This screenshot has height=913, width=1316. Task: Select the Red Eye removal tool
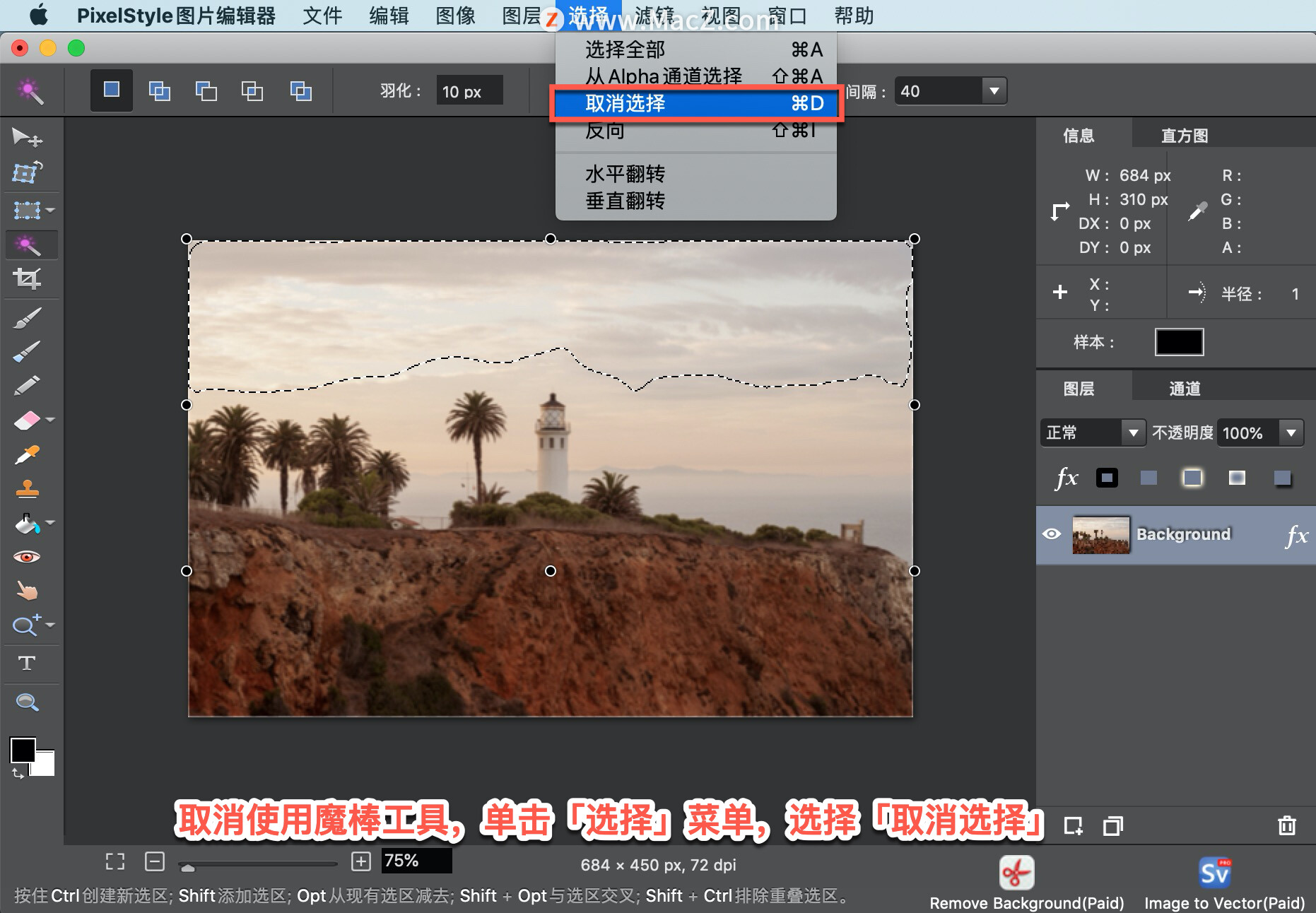pos(28,555)
